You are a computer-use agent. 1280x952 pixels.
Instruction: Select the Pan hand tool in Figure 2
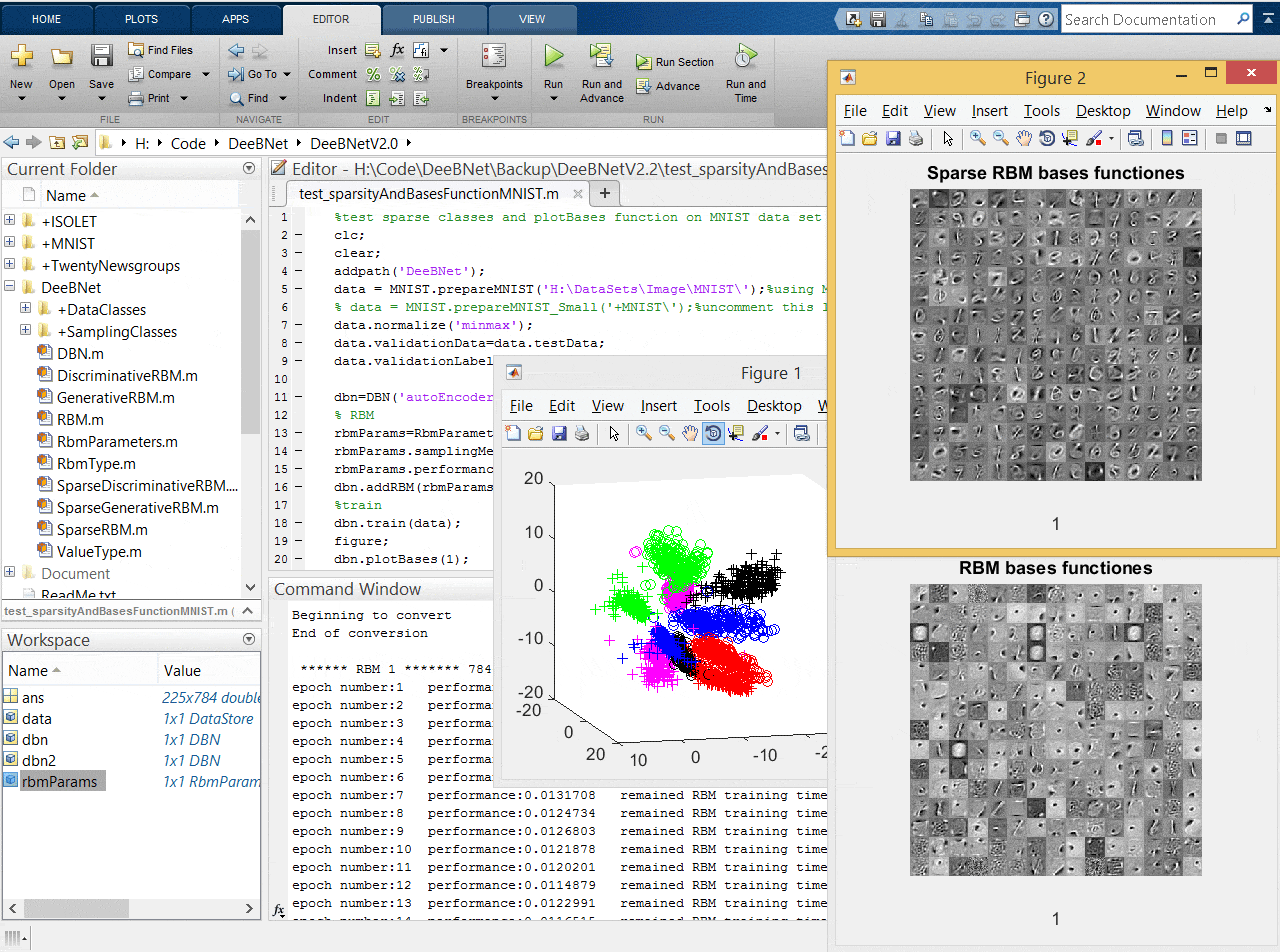point(1024,138)
